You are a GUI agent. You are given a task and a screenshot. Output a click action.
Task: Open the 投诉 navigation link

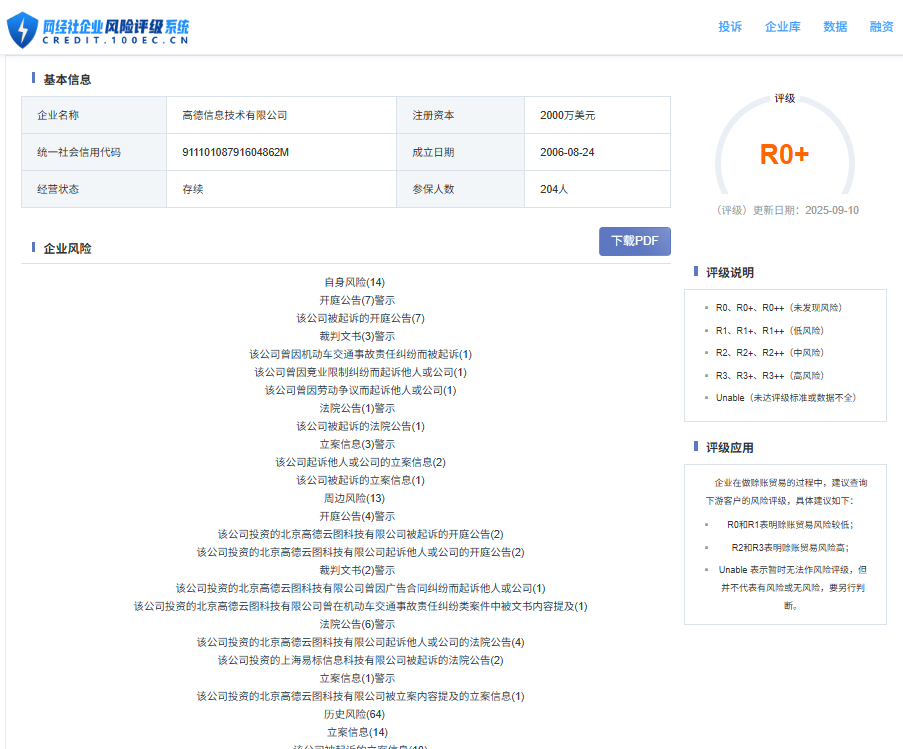[x=730, y=26]
